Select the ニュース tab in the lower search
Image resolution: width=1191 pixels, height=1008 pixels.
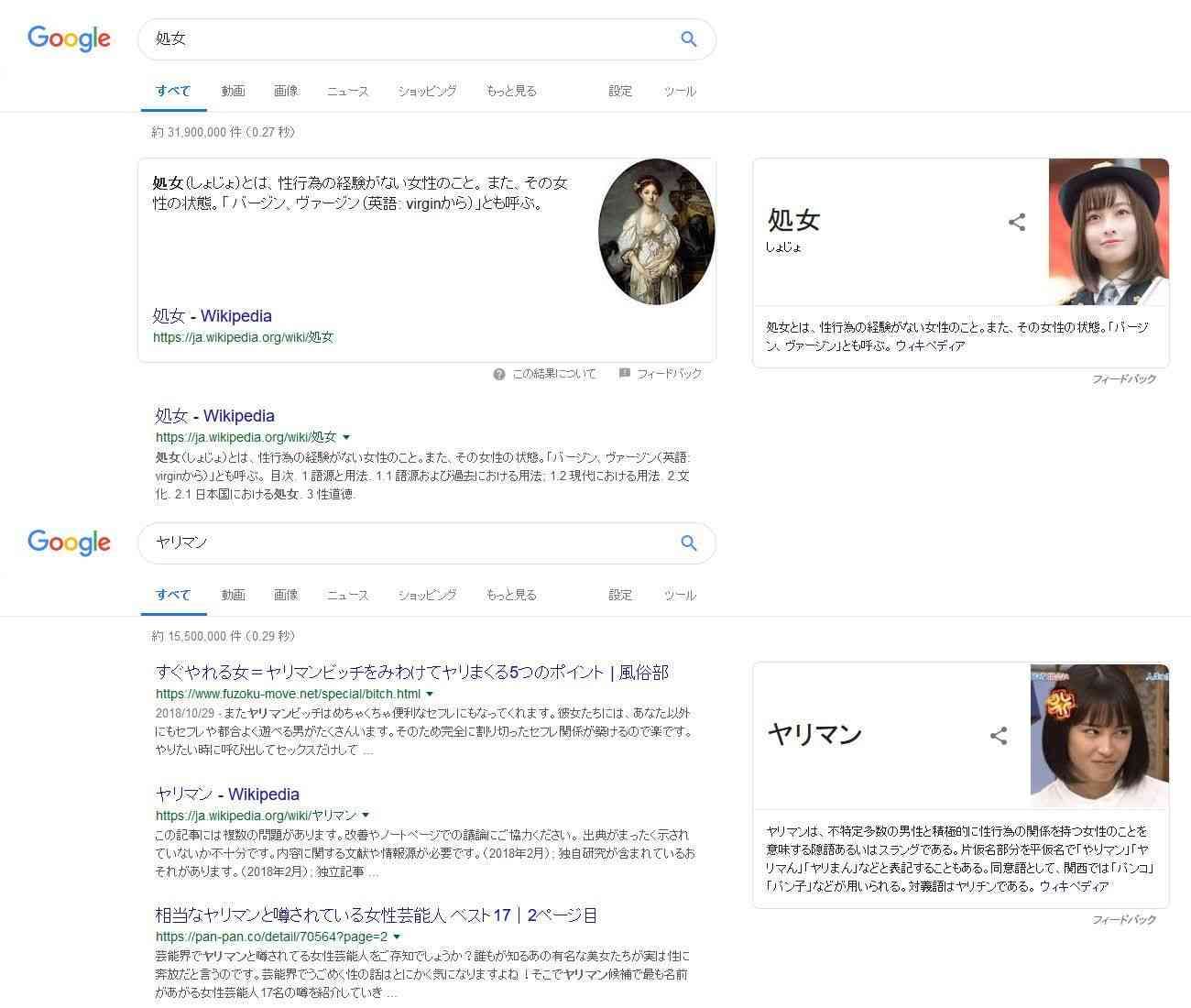347,595
